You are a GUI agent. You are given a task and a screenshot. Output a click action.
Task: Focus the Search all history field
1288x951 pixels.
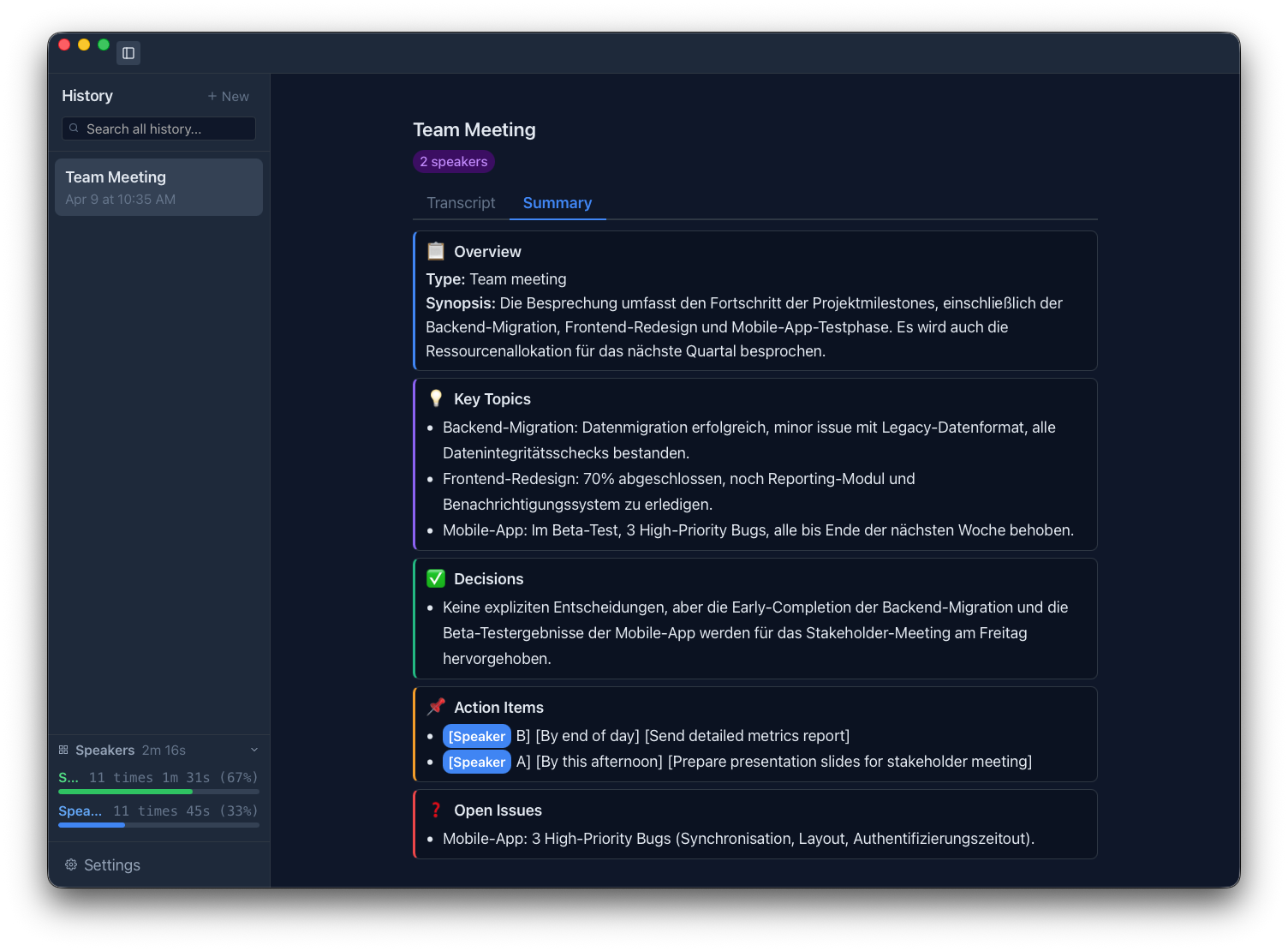158,129
